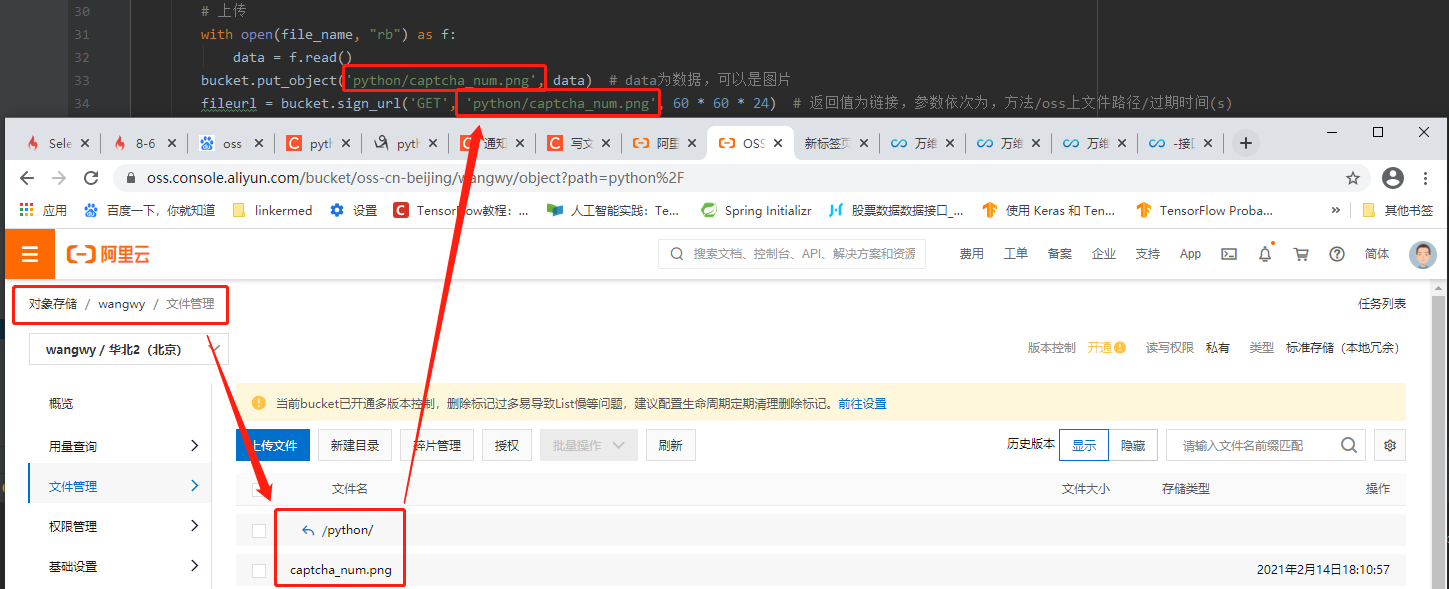Screen dimensions: 1449x589
Task: Click wangwy in the breadcrumb
Action: point(122,304)
